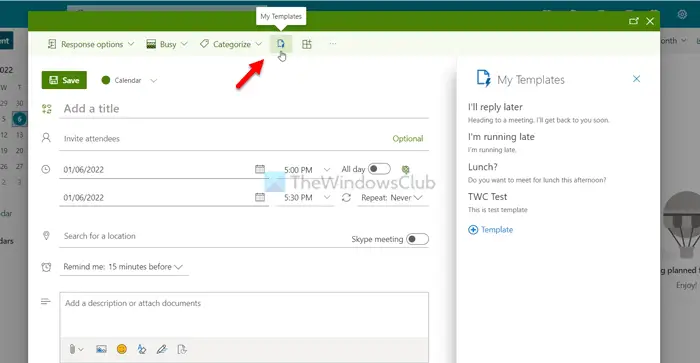
Task: Click the text formatting options icon
Action: [142, 349]
